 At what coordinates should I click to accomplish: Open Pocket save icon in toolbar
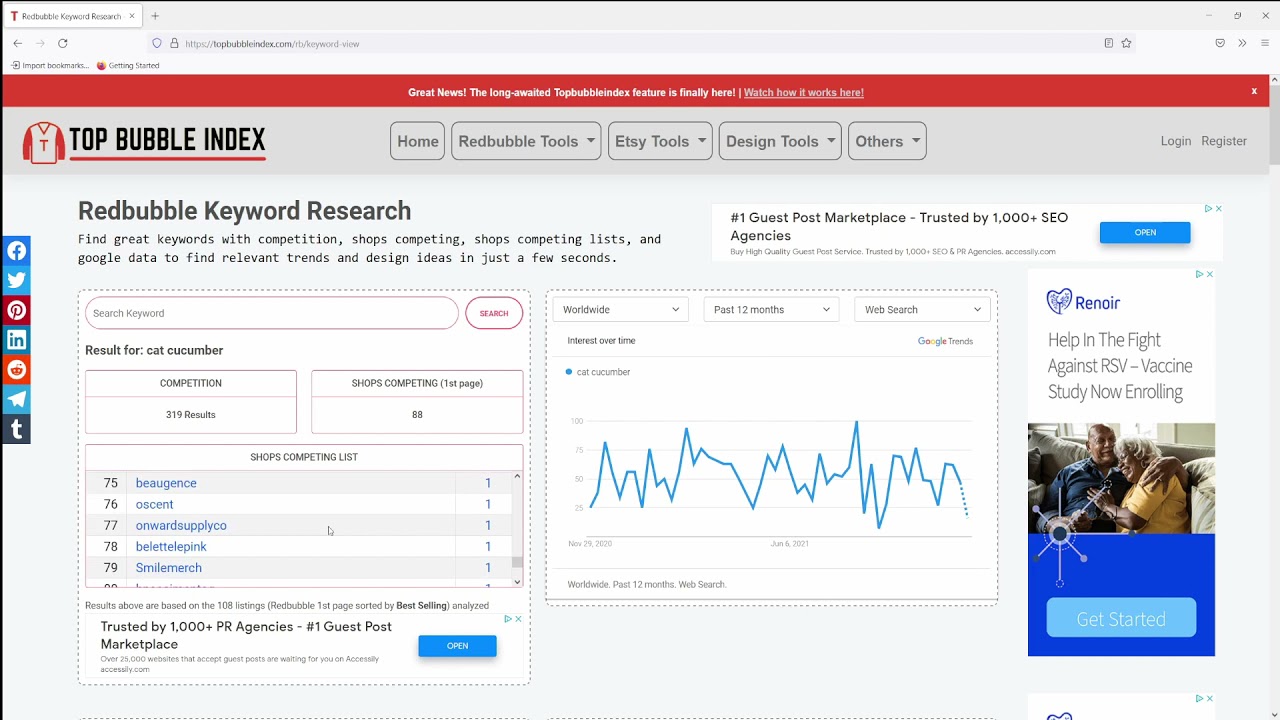(x=1220, y=43)
